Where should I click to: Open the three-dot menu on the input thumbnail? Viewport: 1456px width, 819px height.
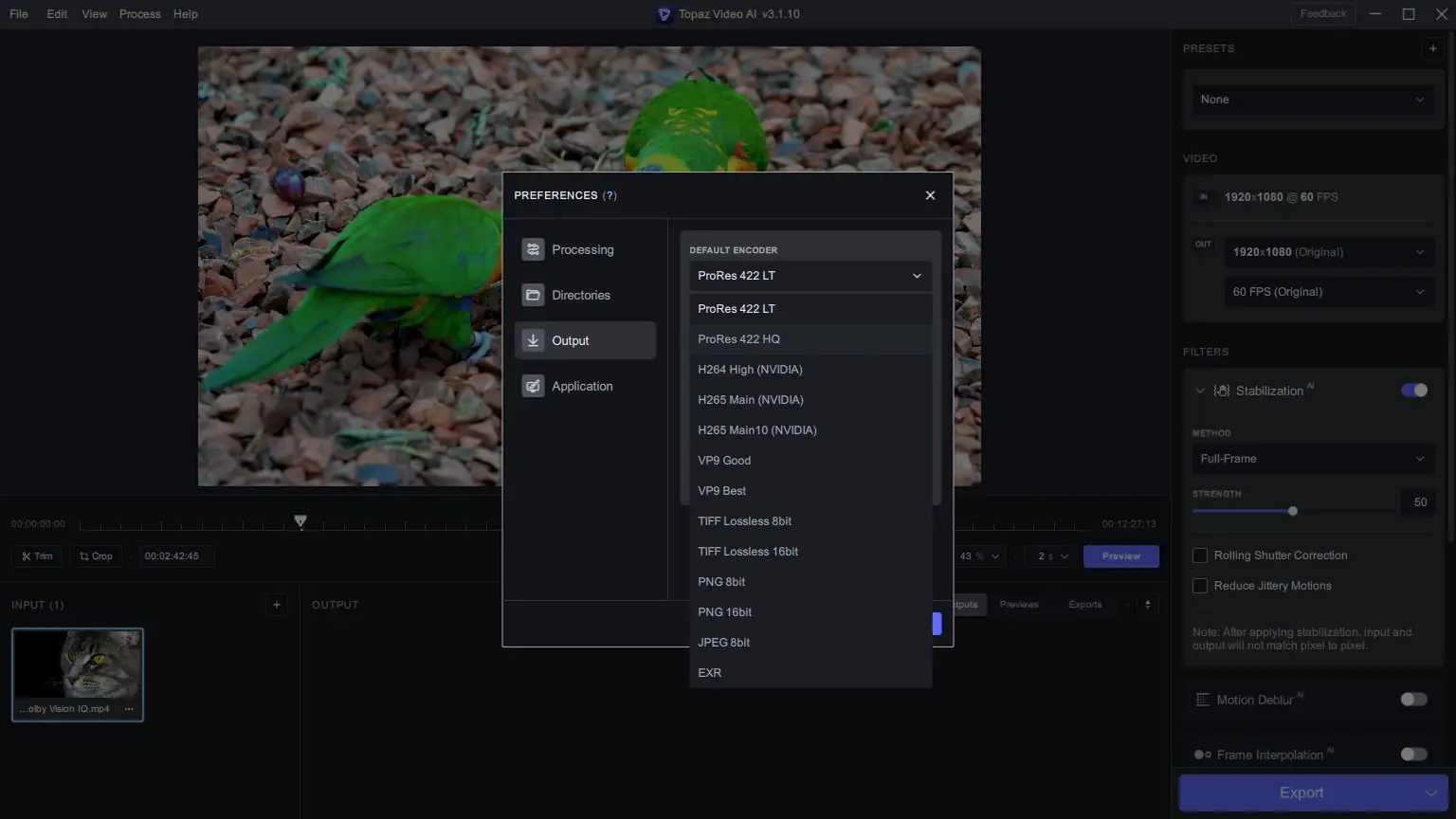point(129,709)
